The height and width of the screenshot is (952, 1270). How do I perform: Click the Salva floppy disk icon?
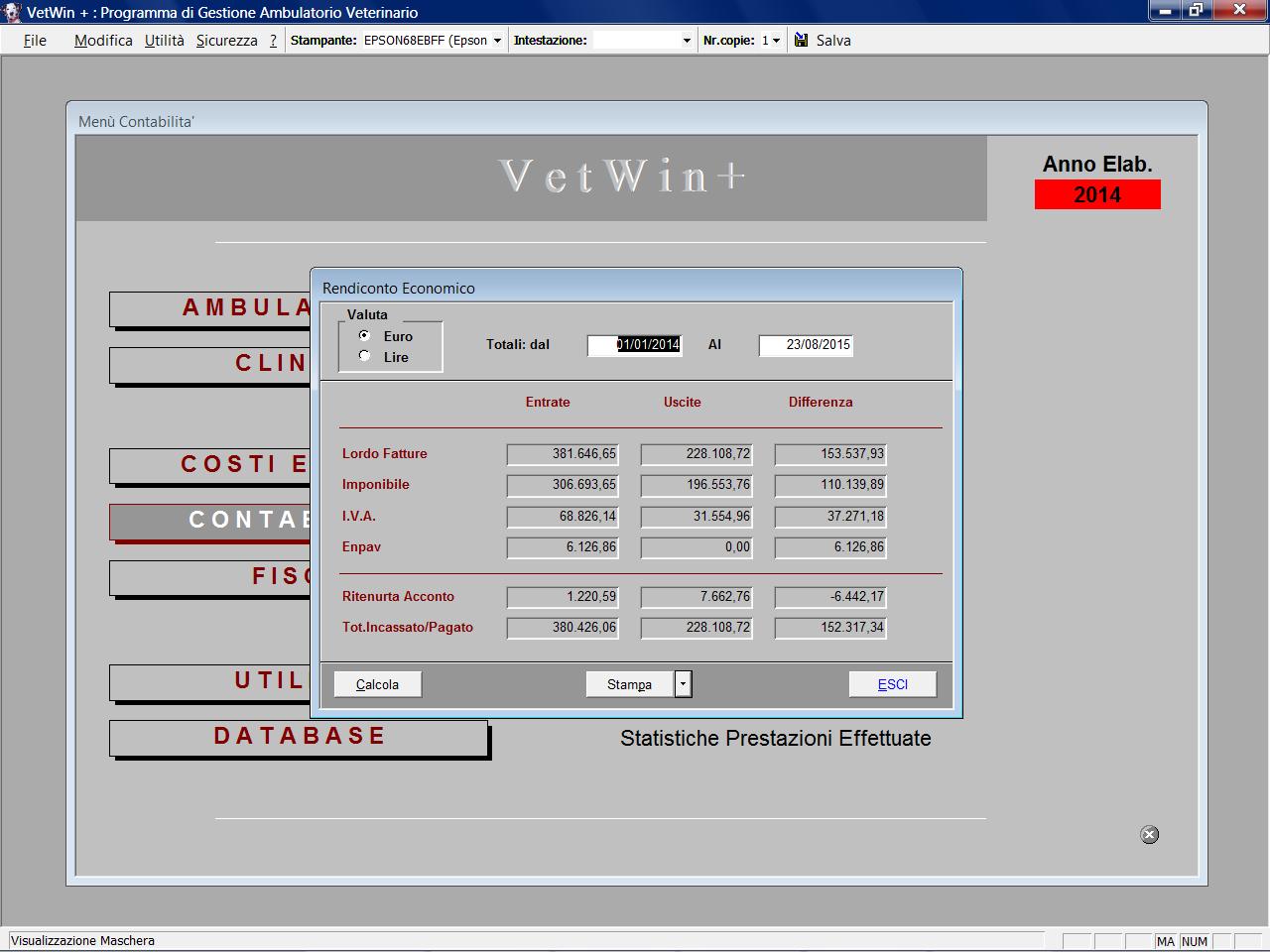pos(802,40)
